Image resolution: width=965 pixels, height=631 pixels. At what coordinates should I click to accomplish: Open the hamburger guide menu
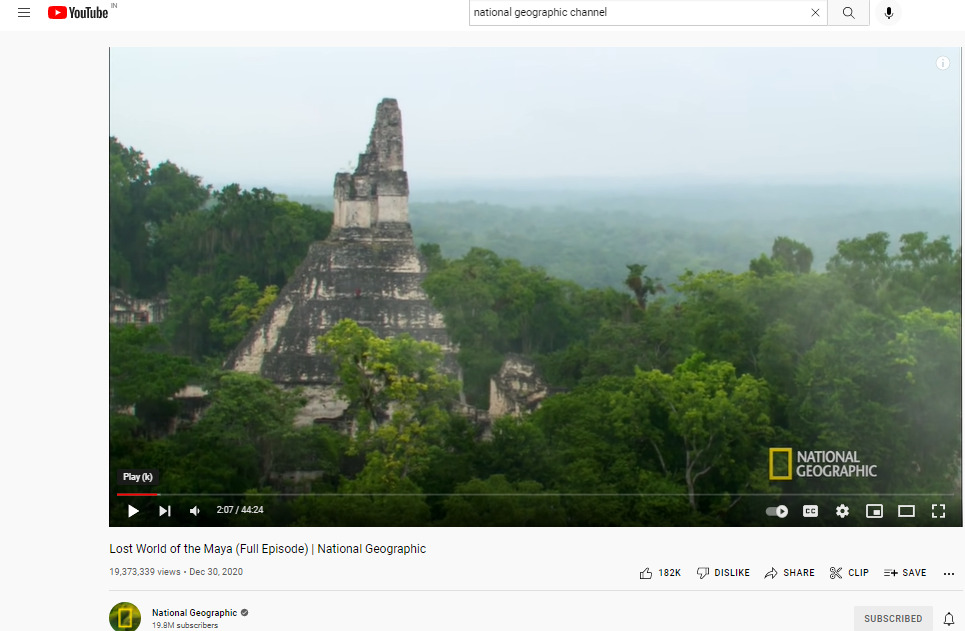(x=24, y=12)
